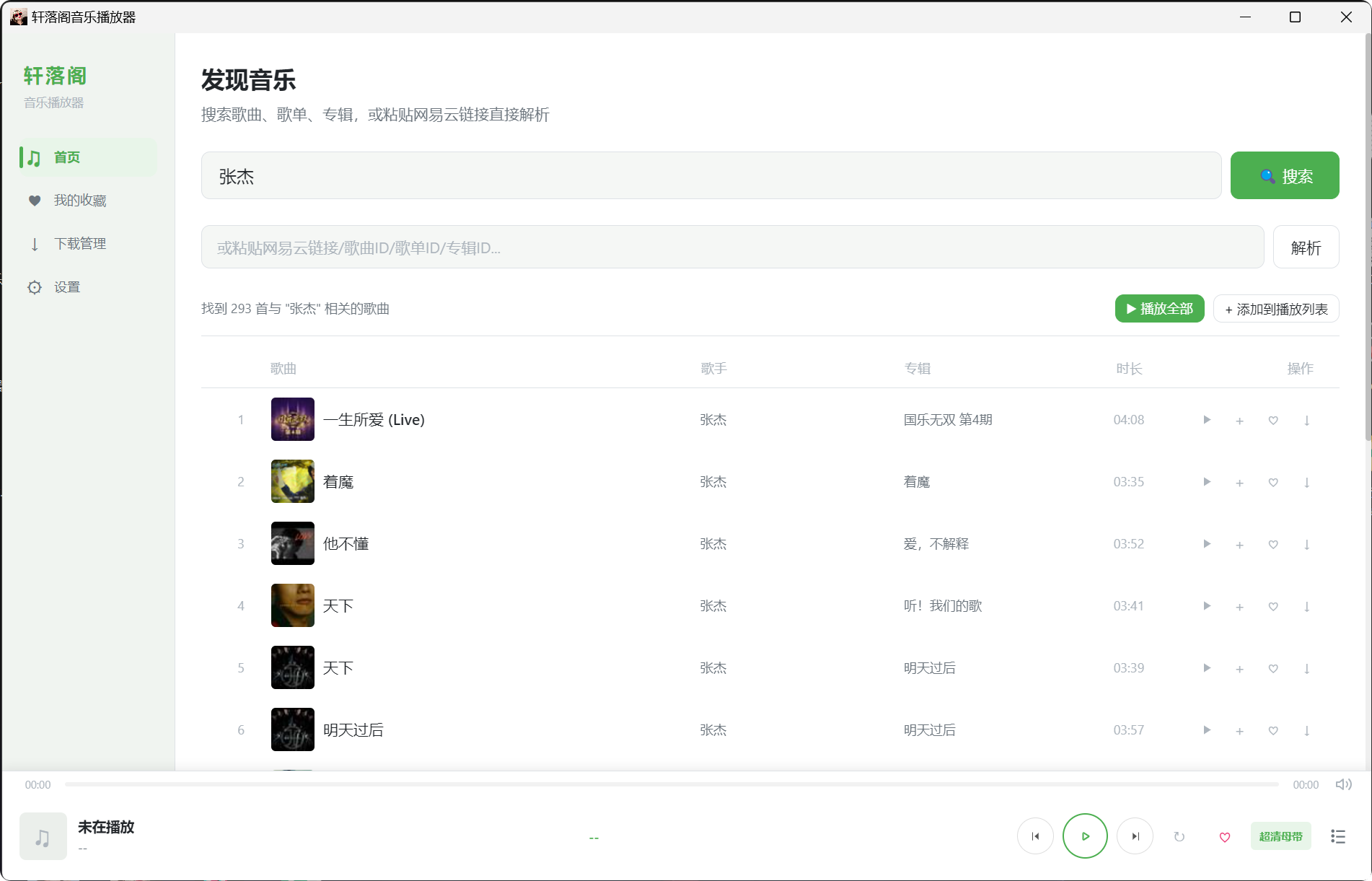Click the 轩落阁 logo title
Viewport: 1372px width, 881px height.
point(55,76)
